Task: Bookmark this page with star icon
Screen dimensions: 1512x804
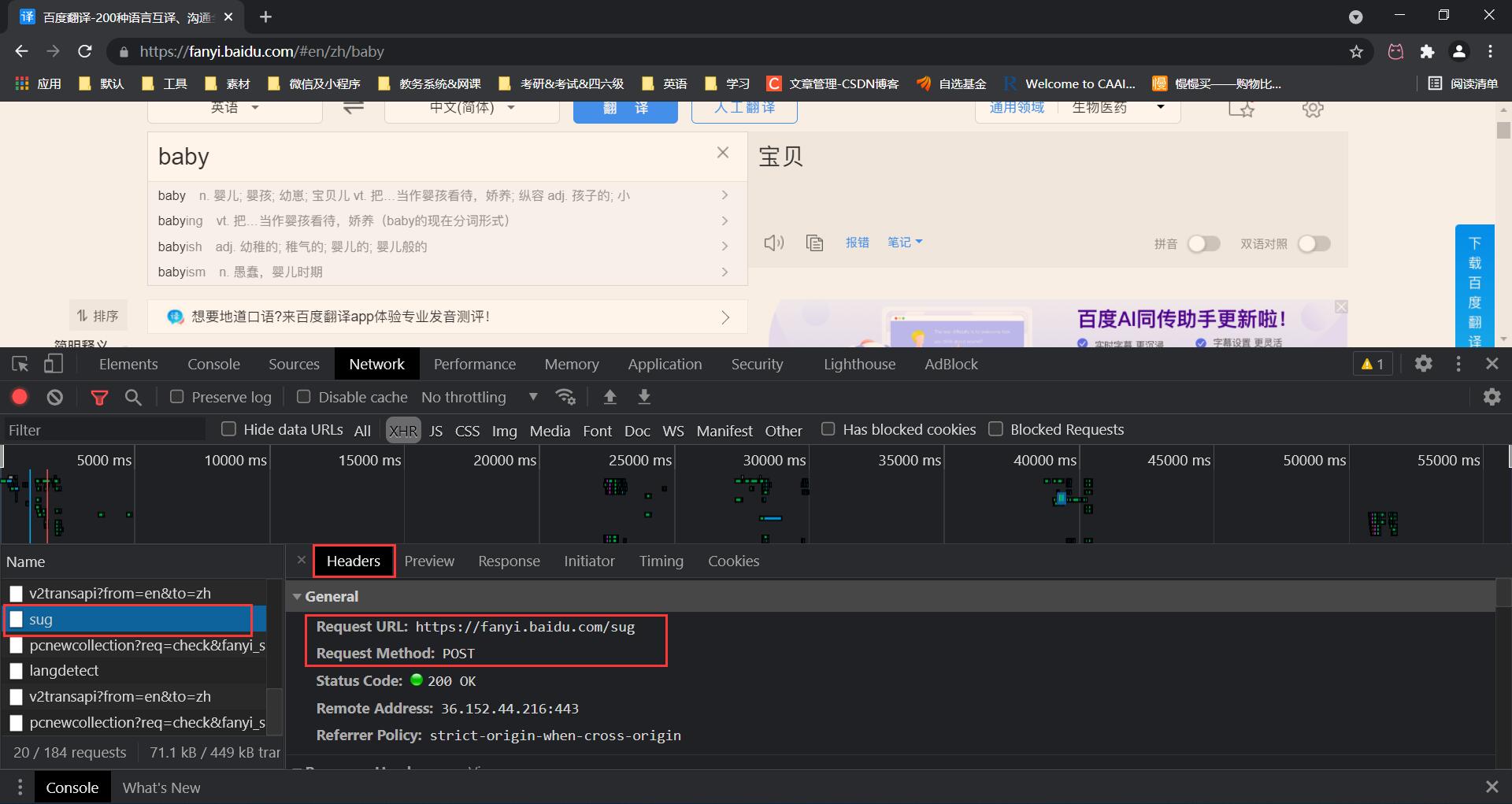Action: pyautogui.click(x=1356, y=51)
